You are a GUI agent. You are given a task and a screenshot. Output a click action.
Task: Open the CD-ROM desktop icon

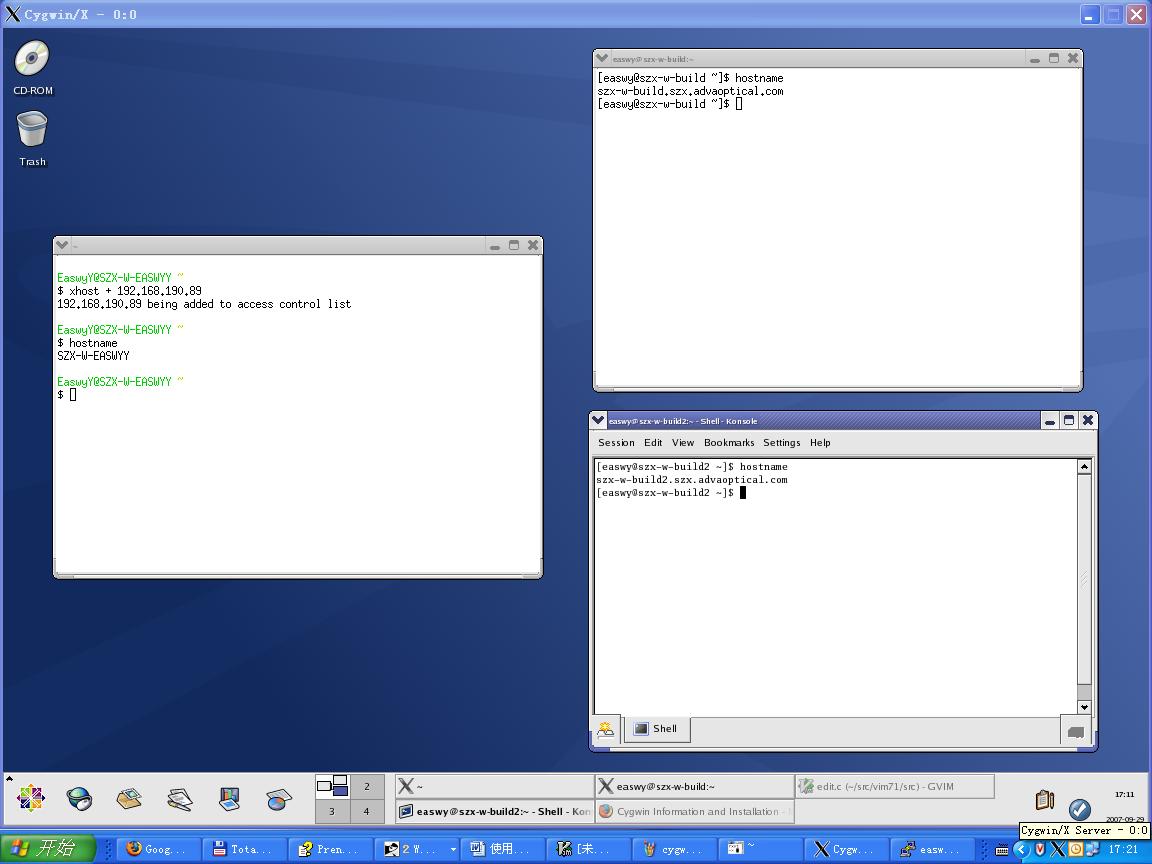[x=31, y=60]
